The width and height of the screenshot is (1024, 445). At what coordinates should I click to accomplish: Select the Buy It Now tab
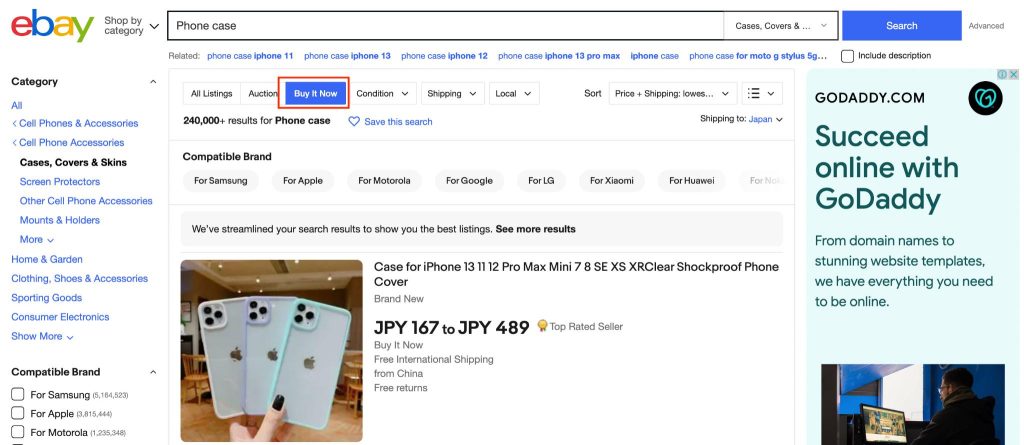tap(315, 93)
